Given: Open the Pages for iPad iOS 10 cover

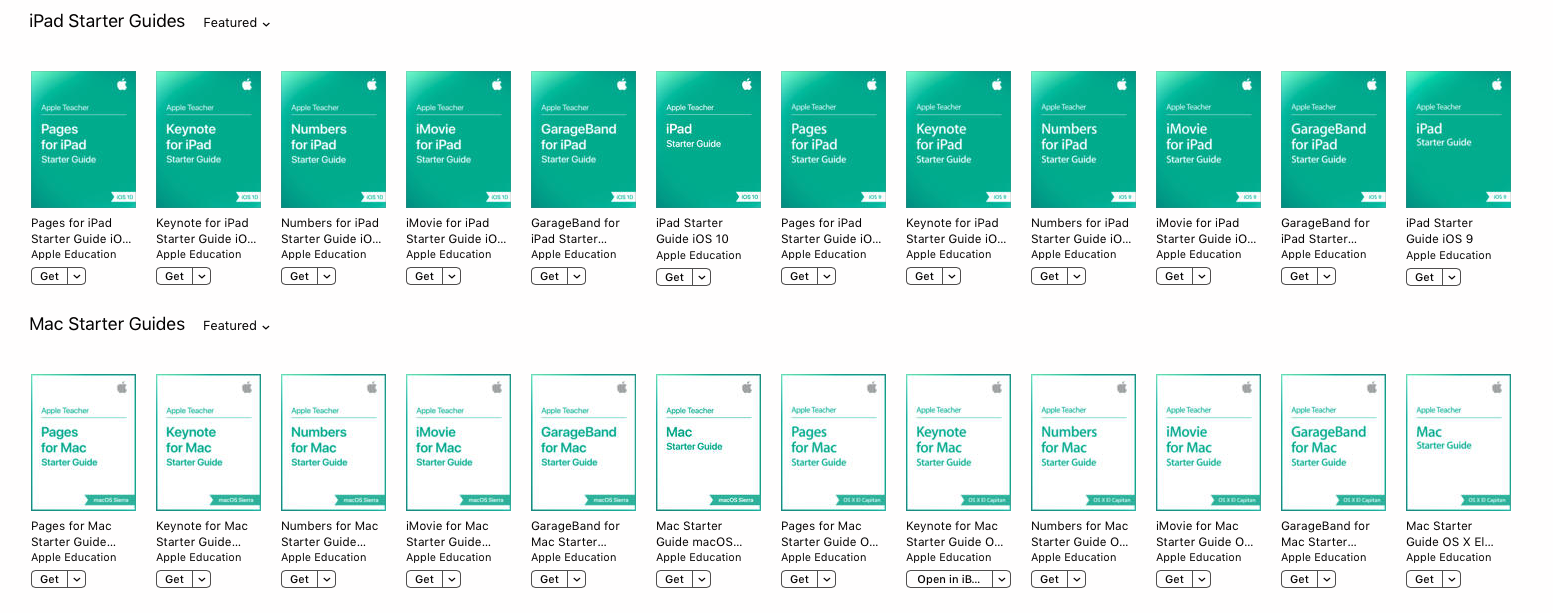Looking at the screenshot, I should pyautogui.click(x=83, y=140).
